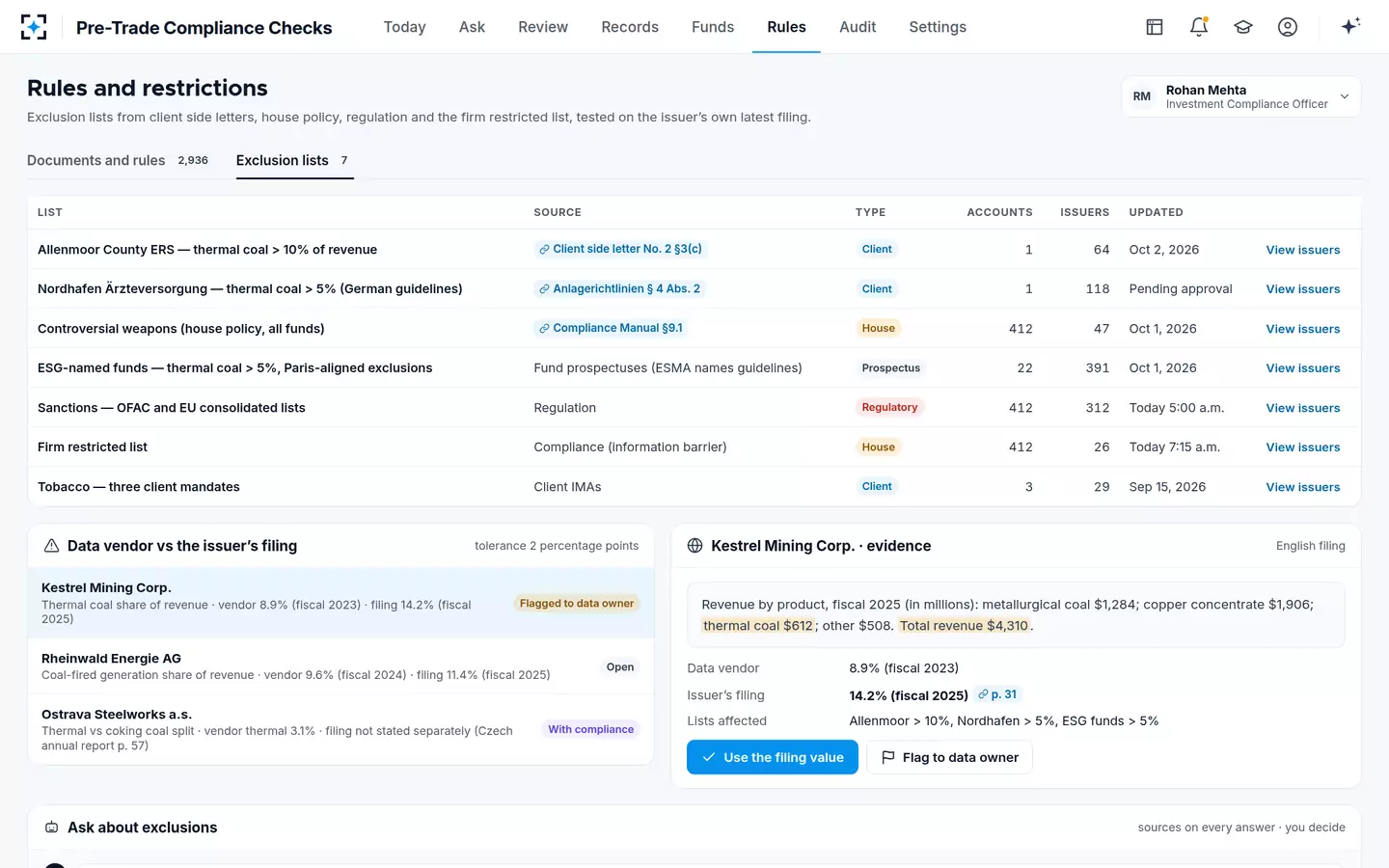The height and width of the screenshot is (868, 1389).
Task: View issuers for Sanctions OFAC list
Action: [1302, 408]
